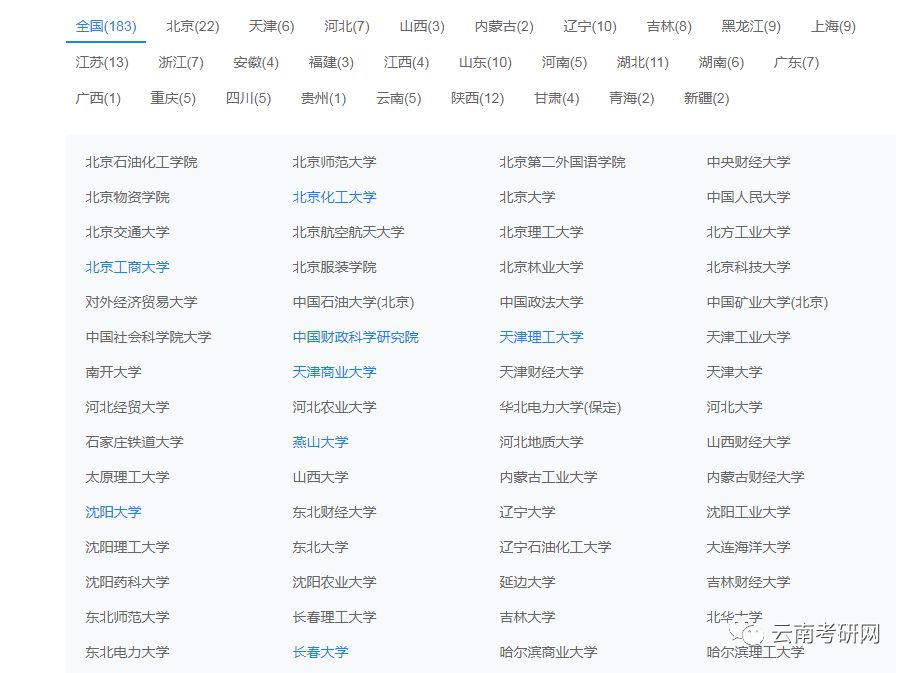Open the 浙江(7) tab

pos(181,63)
